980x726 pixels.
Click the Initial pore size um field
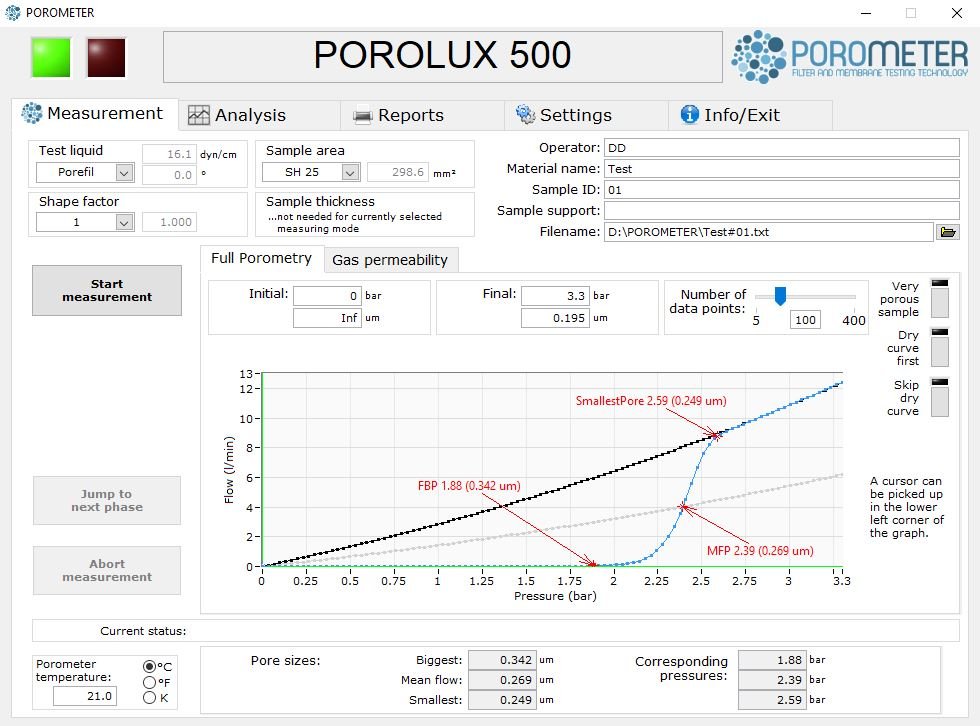point(328,318)
